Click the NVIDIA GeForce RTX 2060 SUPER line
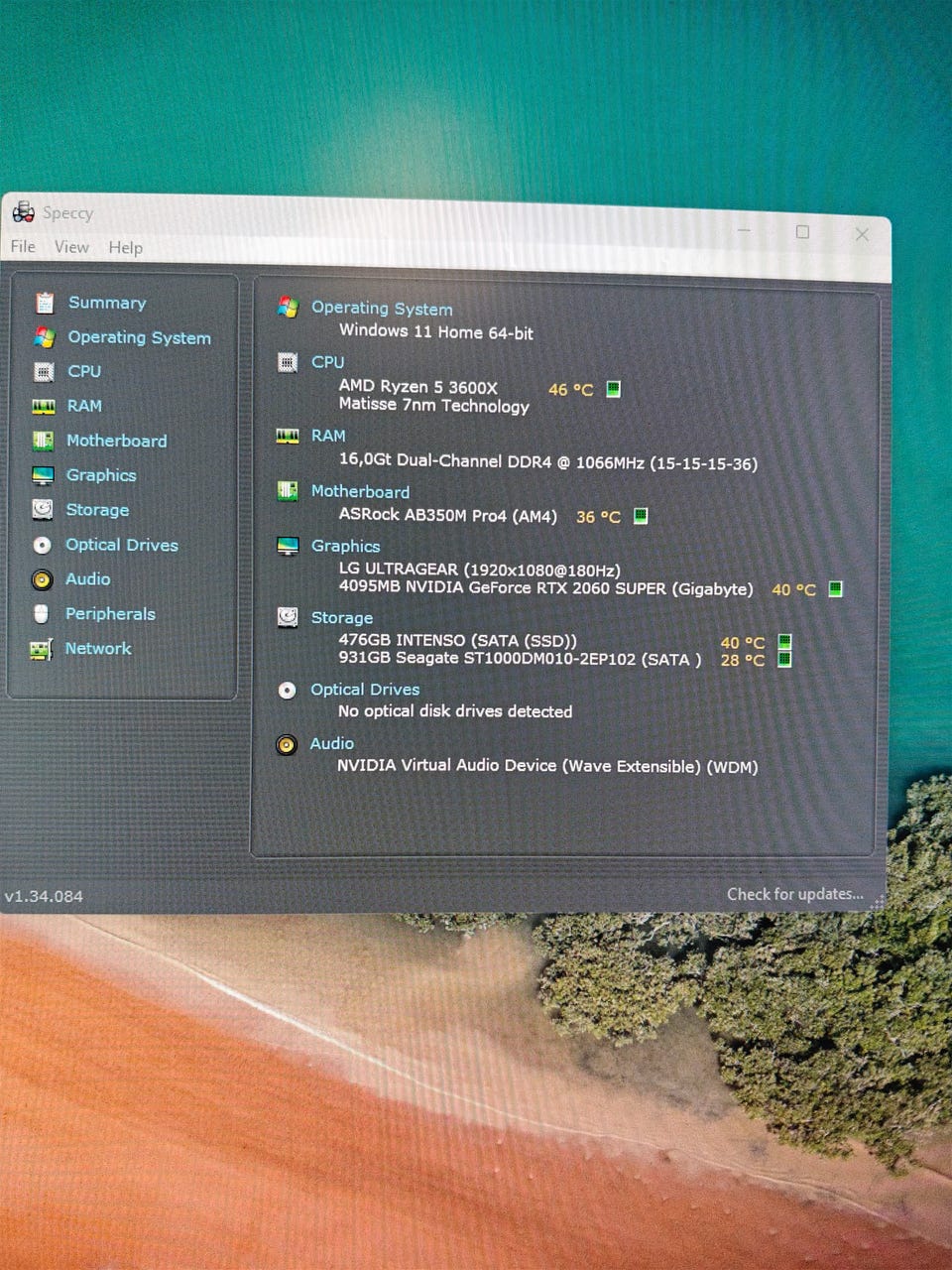The image size is (952, 1270). tap(545, 588)
